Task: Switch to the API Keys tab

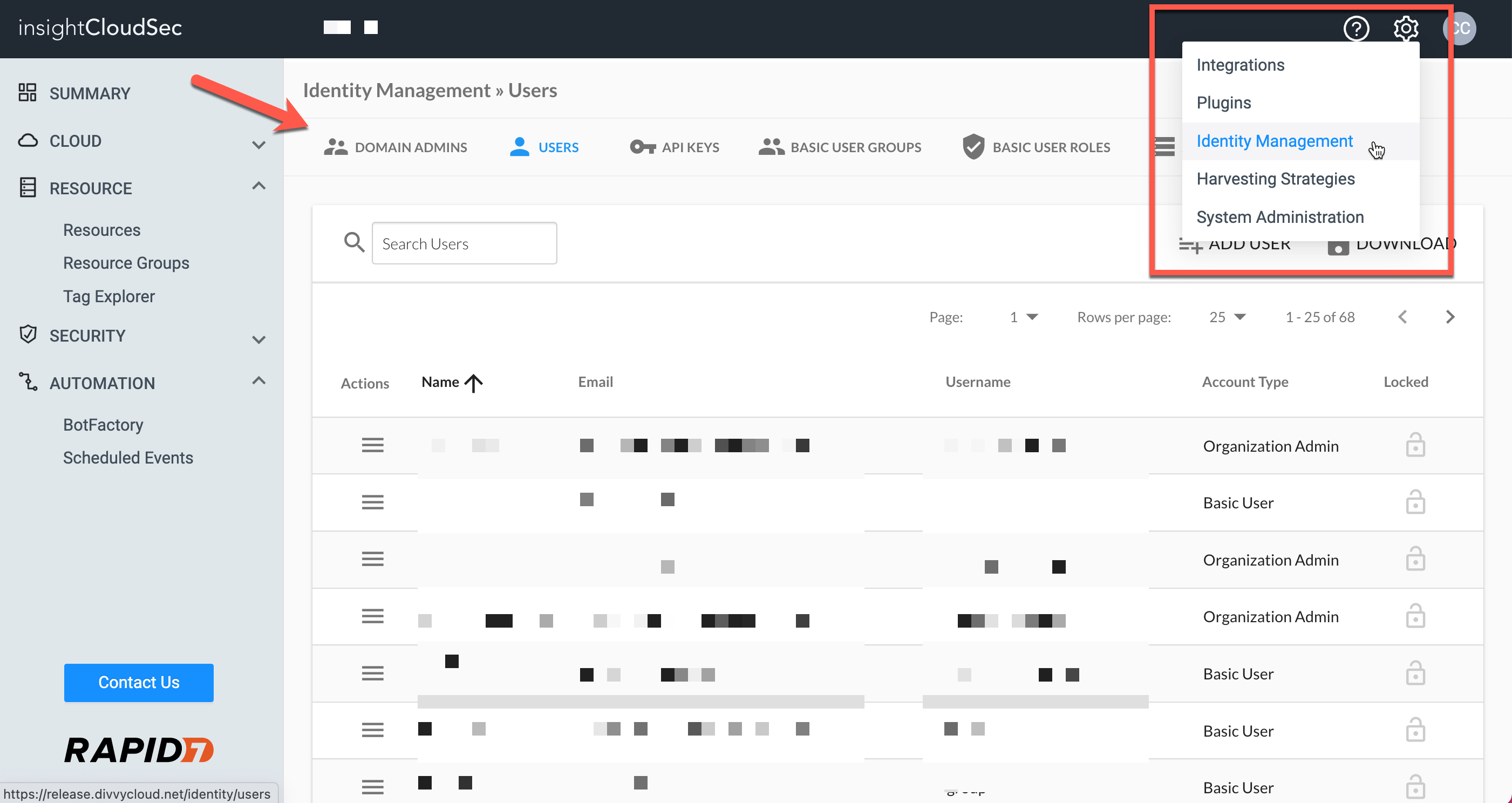Action: (675, 147)
